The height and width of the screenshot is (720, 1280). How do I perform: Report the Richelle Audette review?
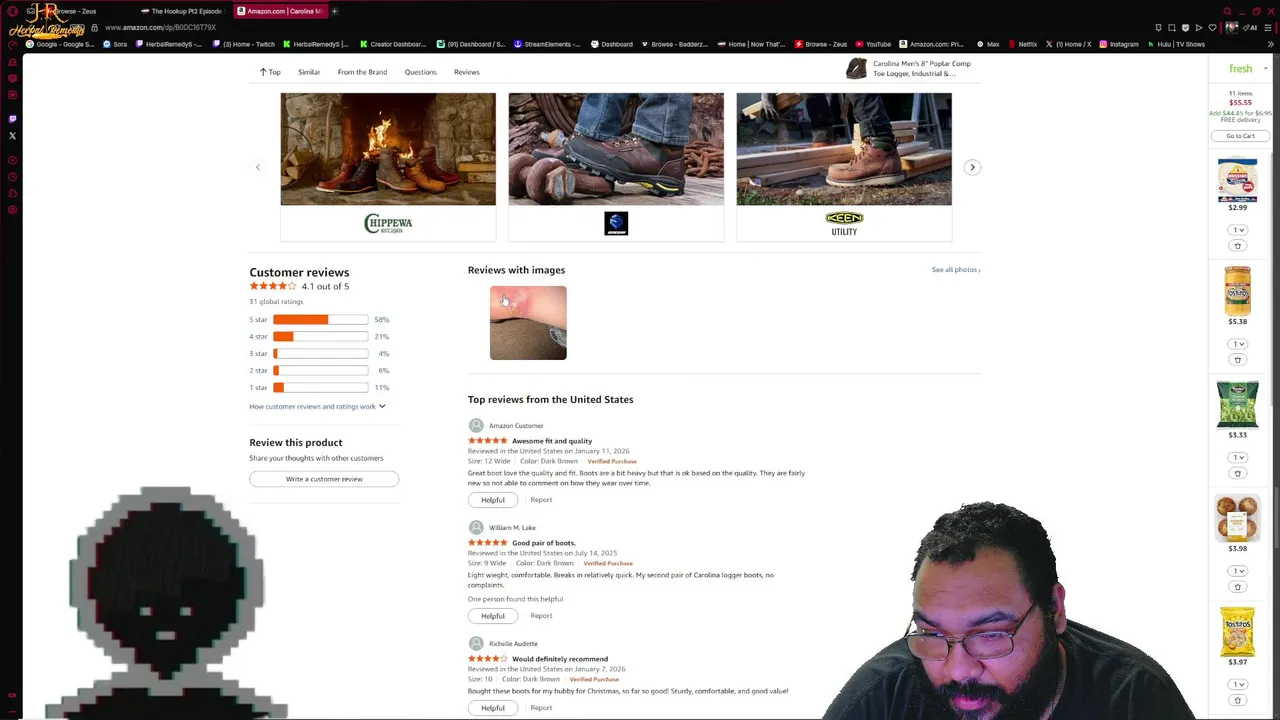point(541,708)
